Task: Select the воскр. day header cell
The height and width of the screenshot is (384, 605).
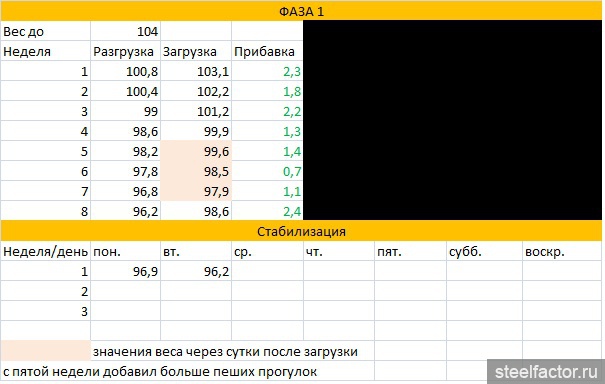Action: tap(562, 252)
